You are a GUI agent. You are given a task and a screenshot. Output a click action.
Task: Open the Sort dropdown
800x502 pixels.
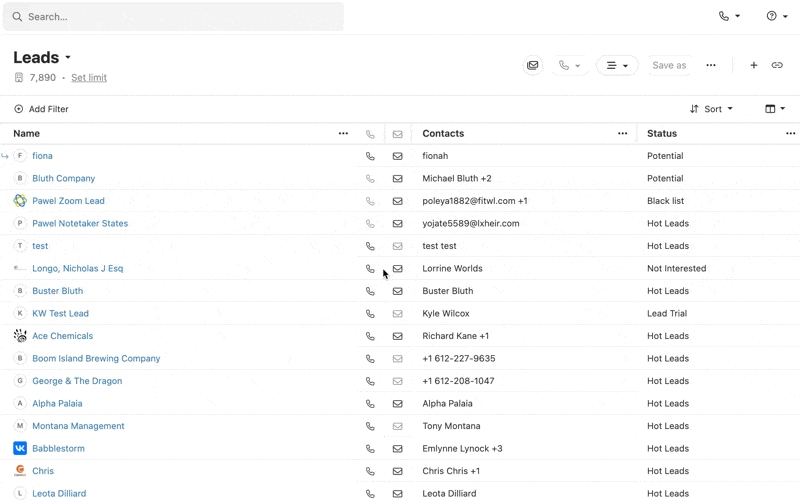(711, 109)
